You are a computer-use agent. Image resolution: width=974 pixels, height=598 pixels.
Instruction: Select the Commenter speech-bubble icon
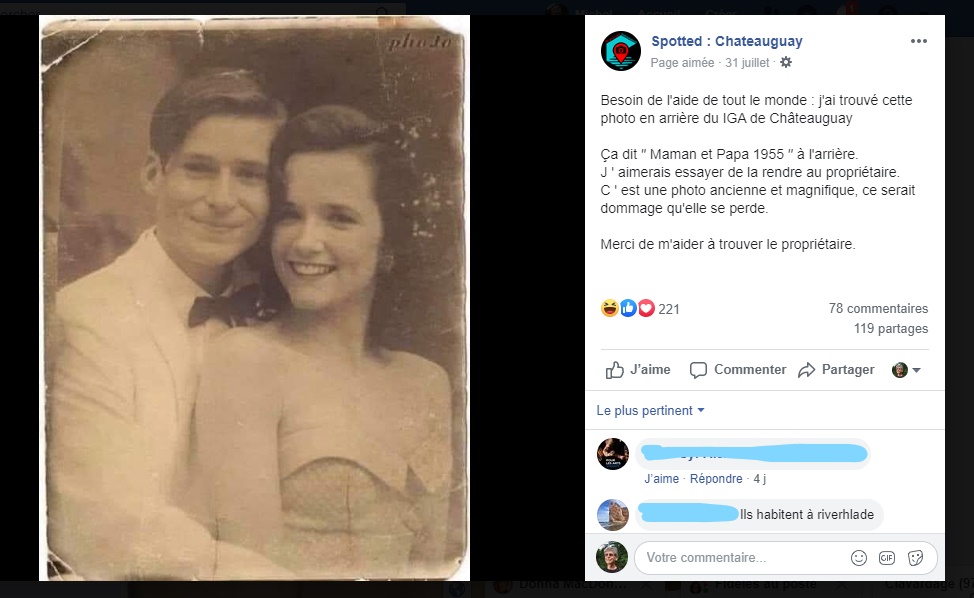(698, 369)
